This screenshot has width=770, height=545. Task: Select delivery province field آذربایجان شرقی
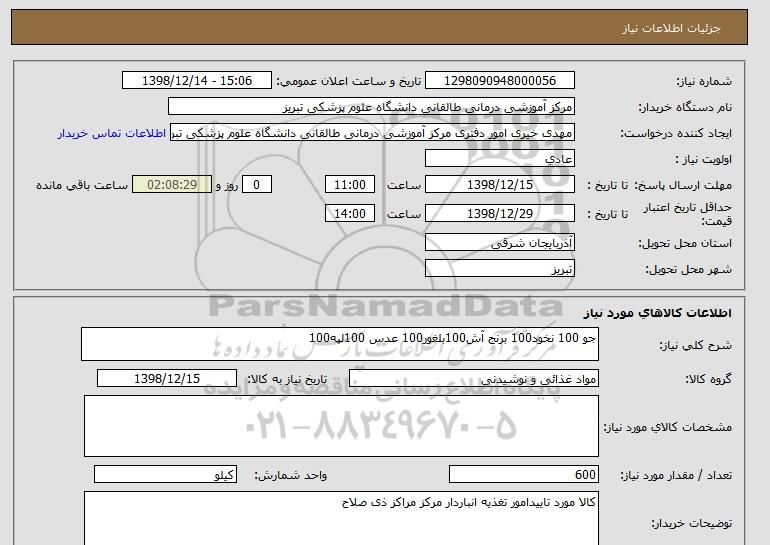[499, 243]
